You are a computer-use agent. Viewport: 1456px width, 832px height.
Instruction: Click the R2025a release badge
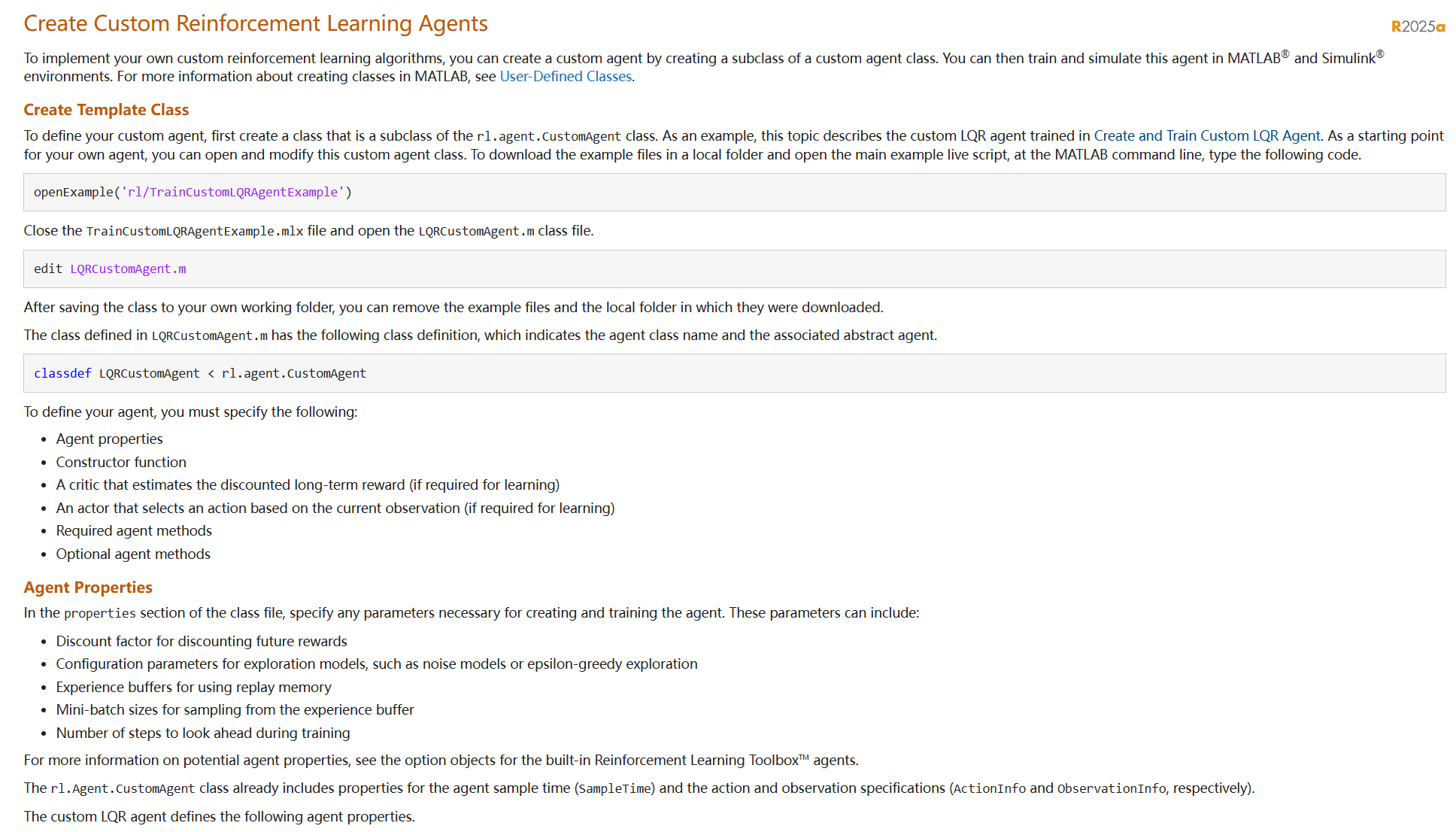(x=1418, y=26)
